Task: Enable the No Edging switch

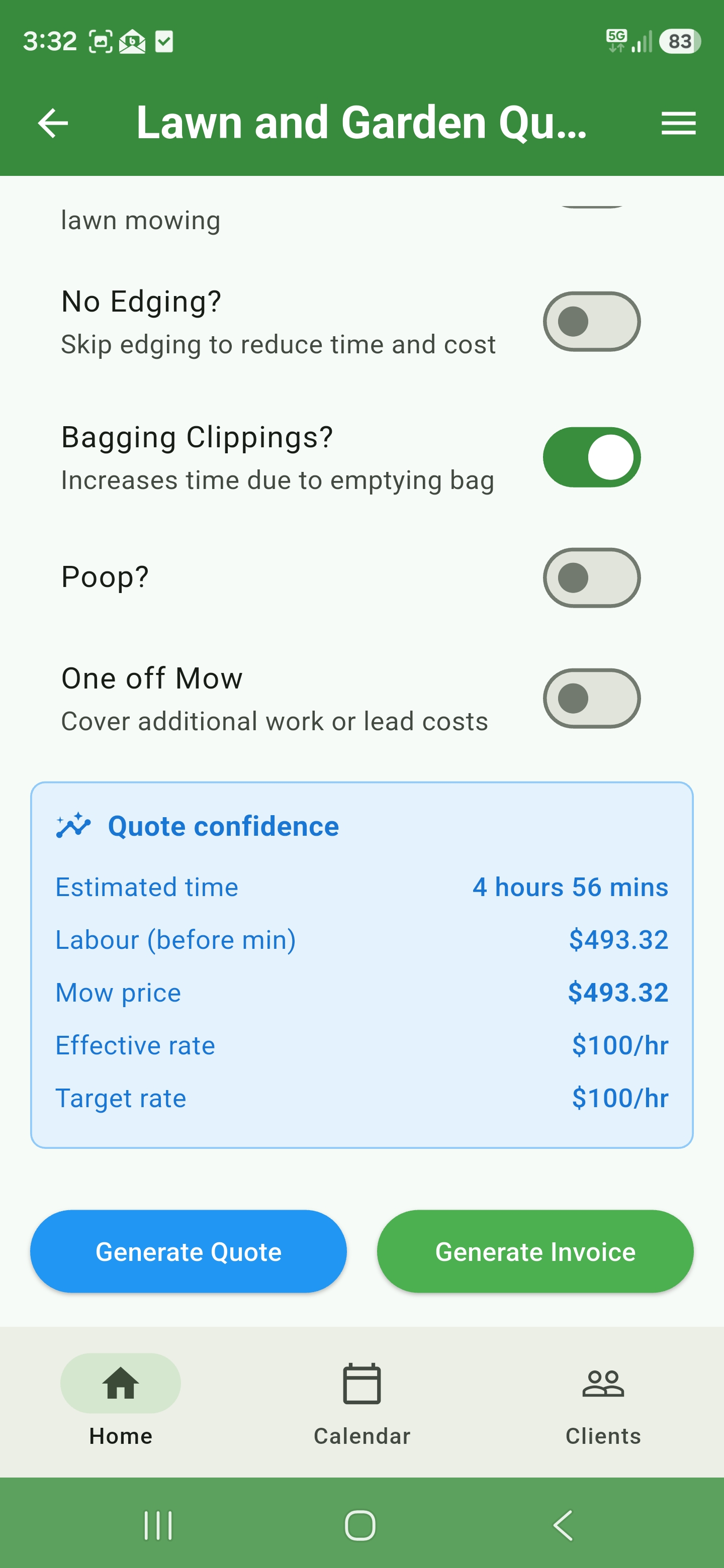Action: (591, 322)
